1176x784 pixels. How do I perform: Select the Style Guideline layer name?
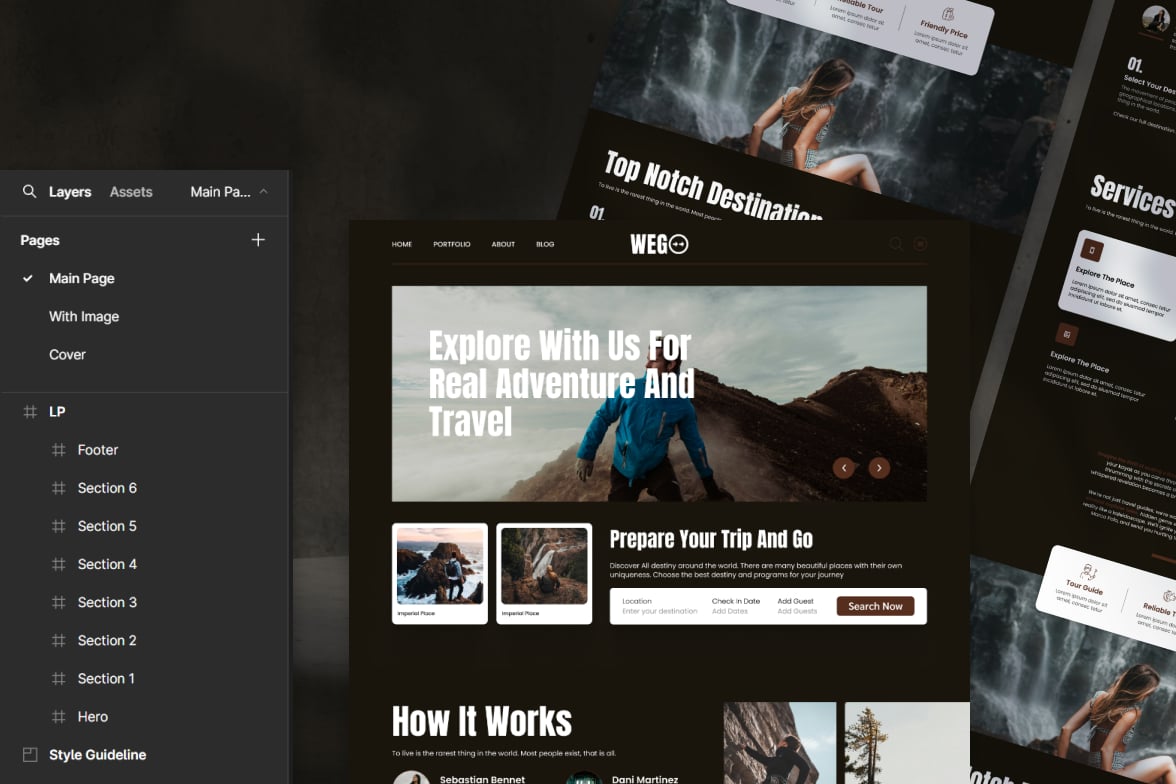(98, 755)
